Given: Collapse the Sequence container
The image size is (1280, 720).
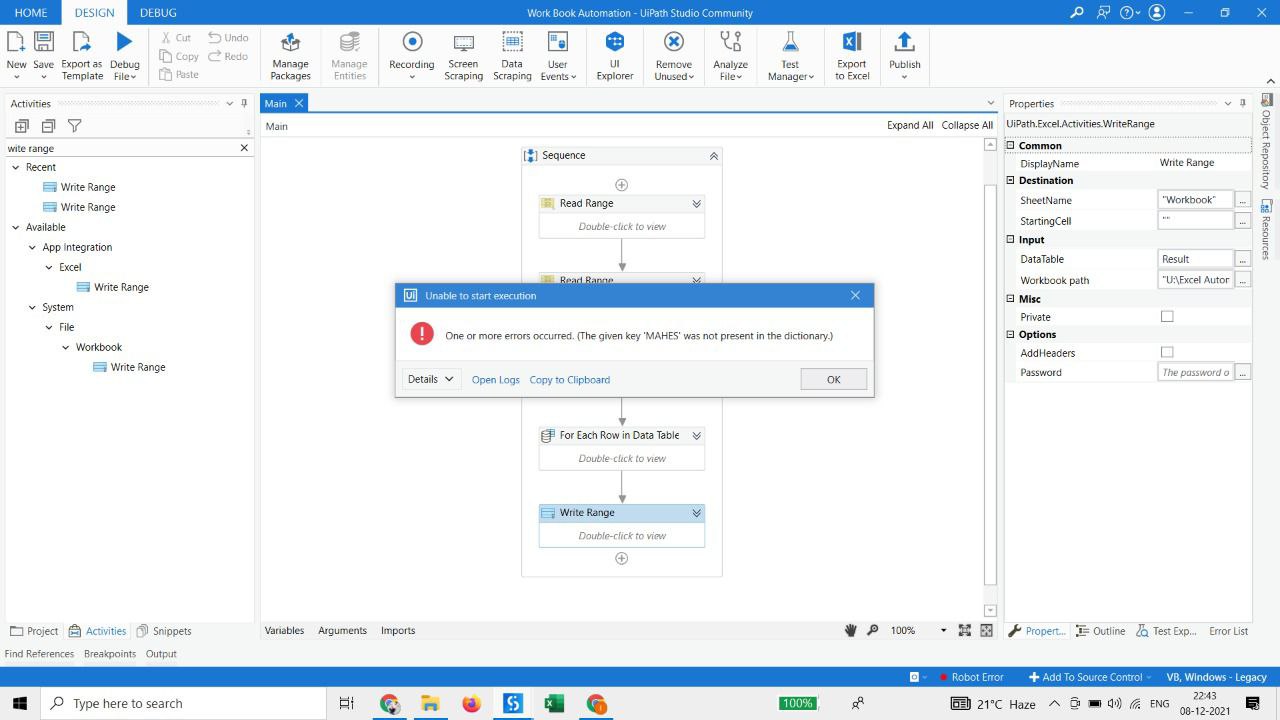Looking at the screenshot, I should pos(713,156).
